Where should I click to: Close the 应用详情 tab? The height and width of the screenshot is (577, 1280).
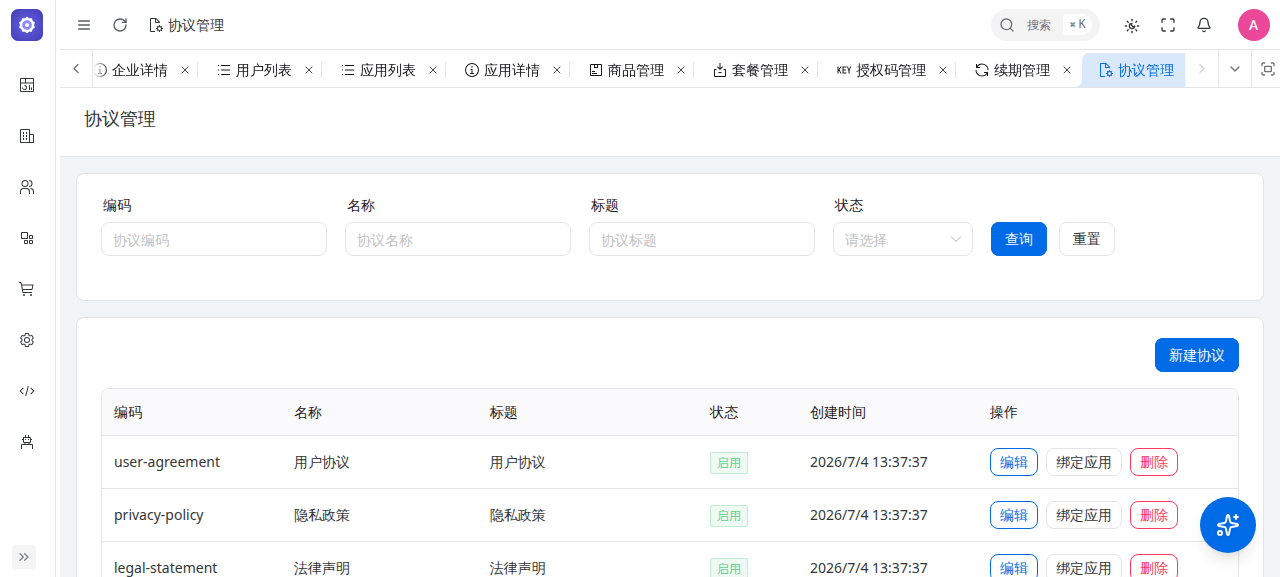[x=557, y=70]
